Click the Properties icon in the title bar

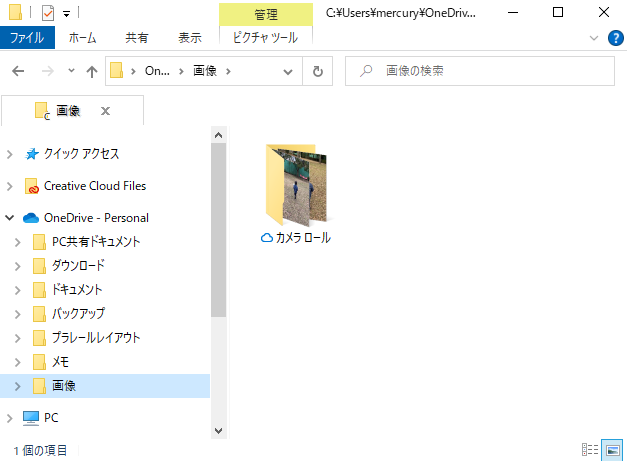pos(47,13)
